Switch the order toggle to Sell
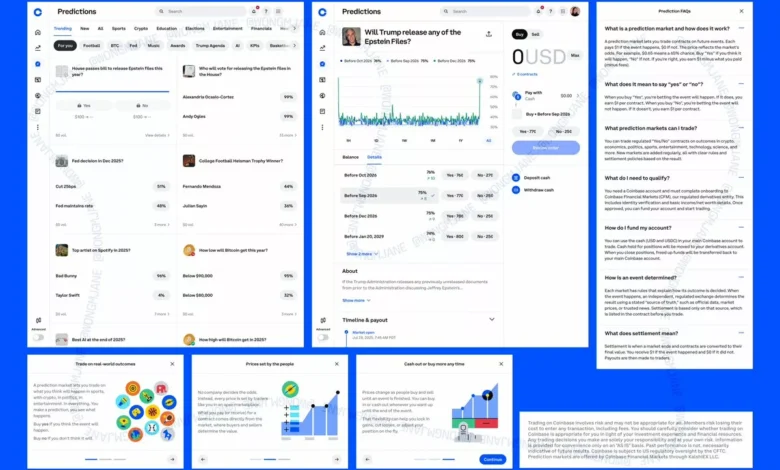The image size is (780, 470). coord(536,34)
